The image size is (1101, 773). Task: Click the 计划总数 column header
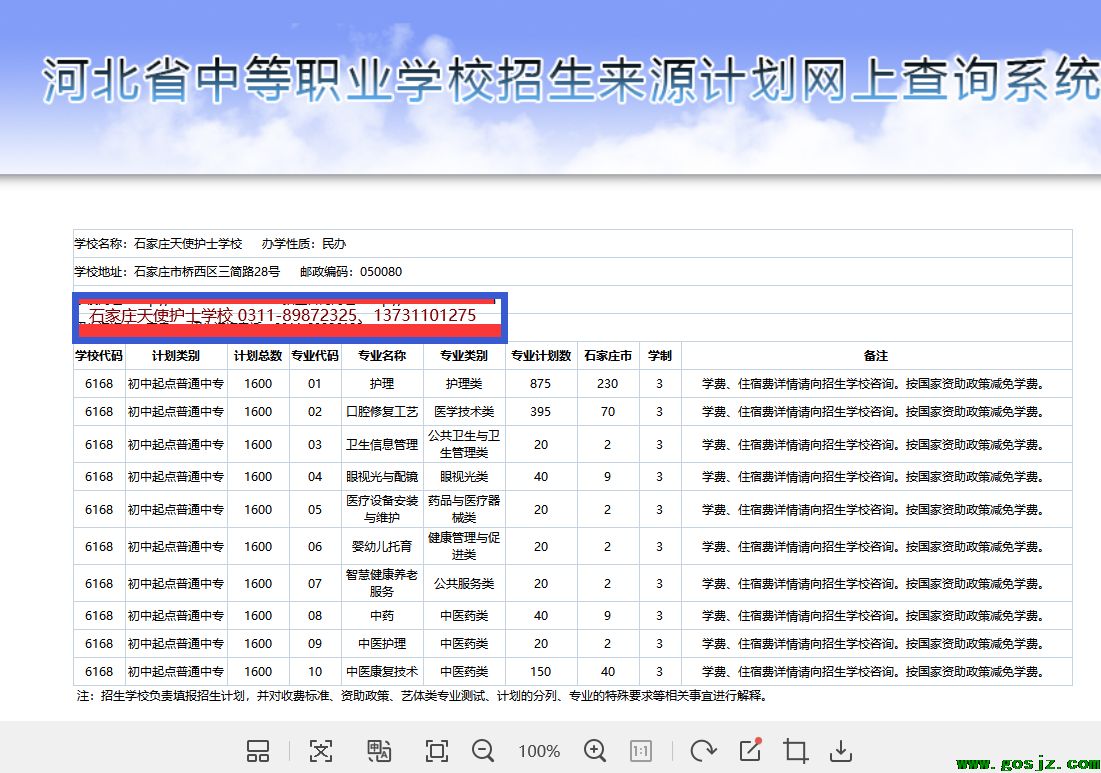[258, 356]
